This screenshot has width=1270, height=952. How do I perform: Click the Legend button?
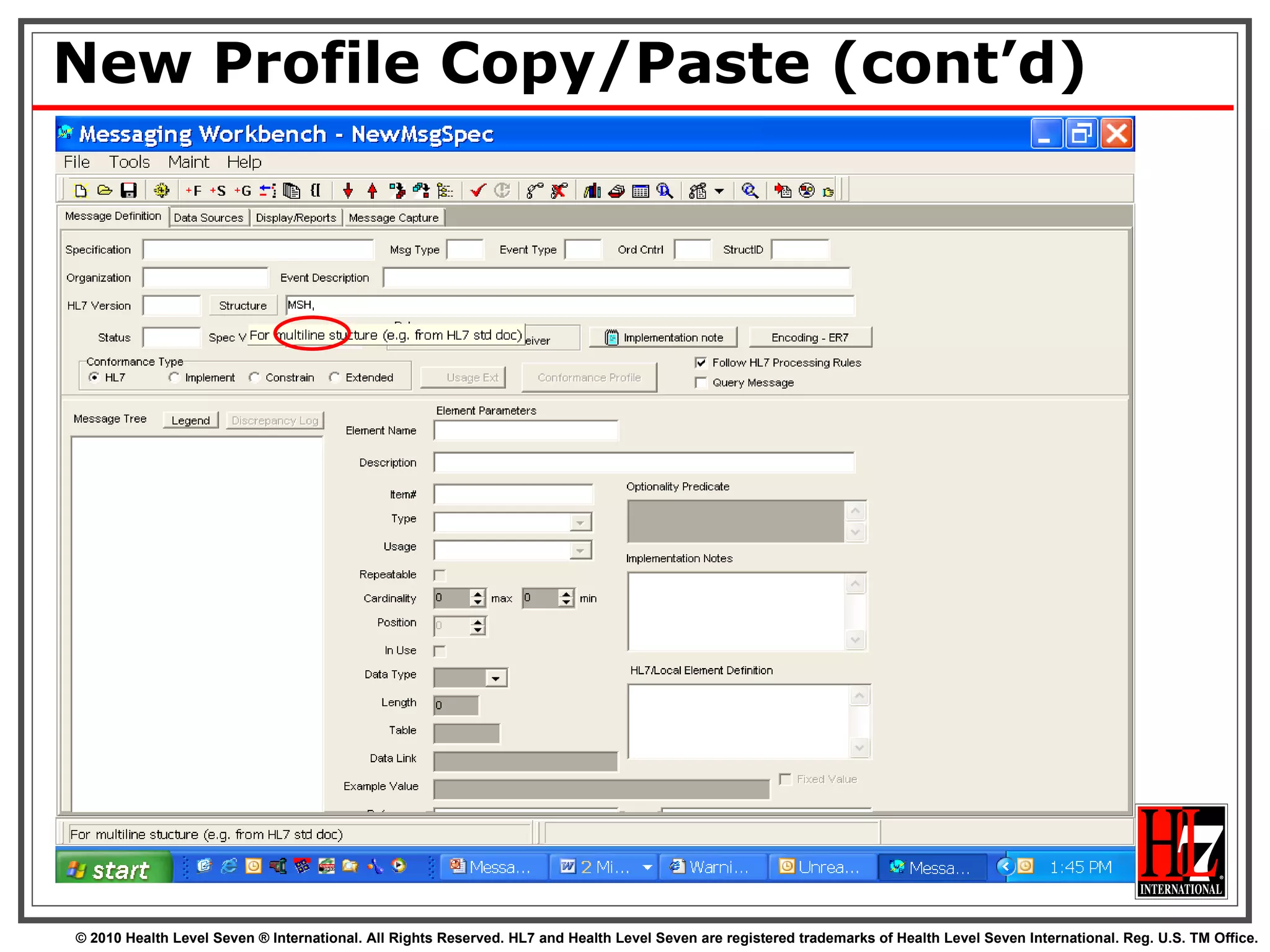[x=190, y=420]
